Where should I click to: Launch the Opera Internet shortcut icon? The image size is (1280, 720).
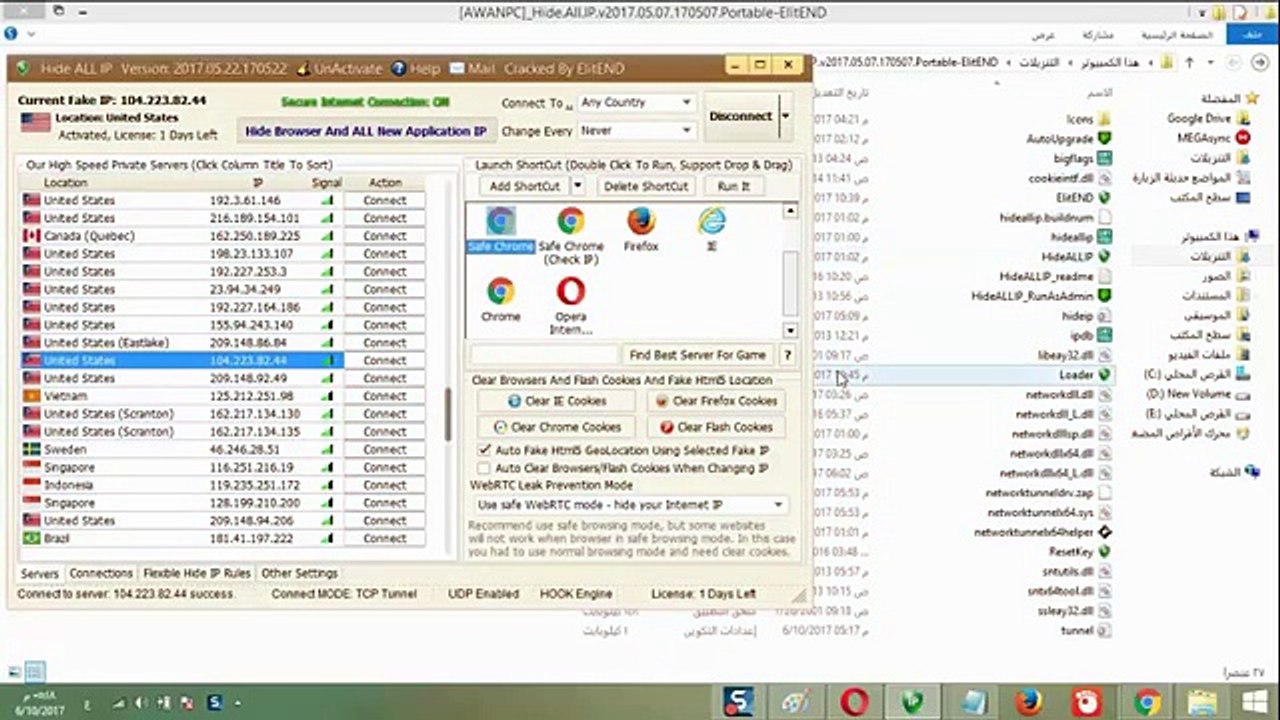pos(571,292)
